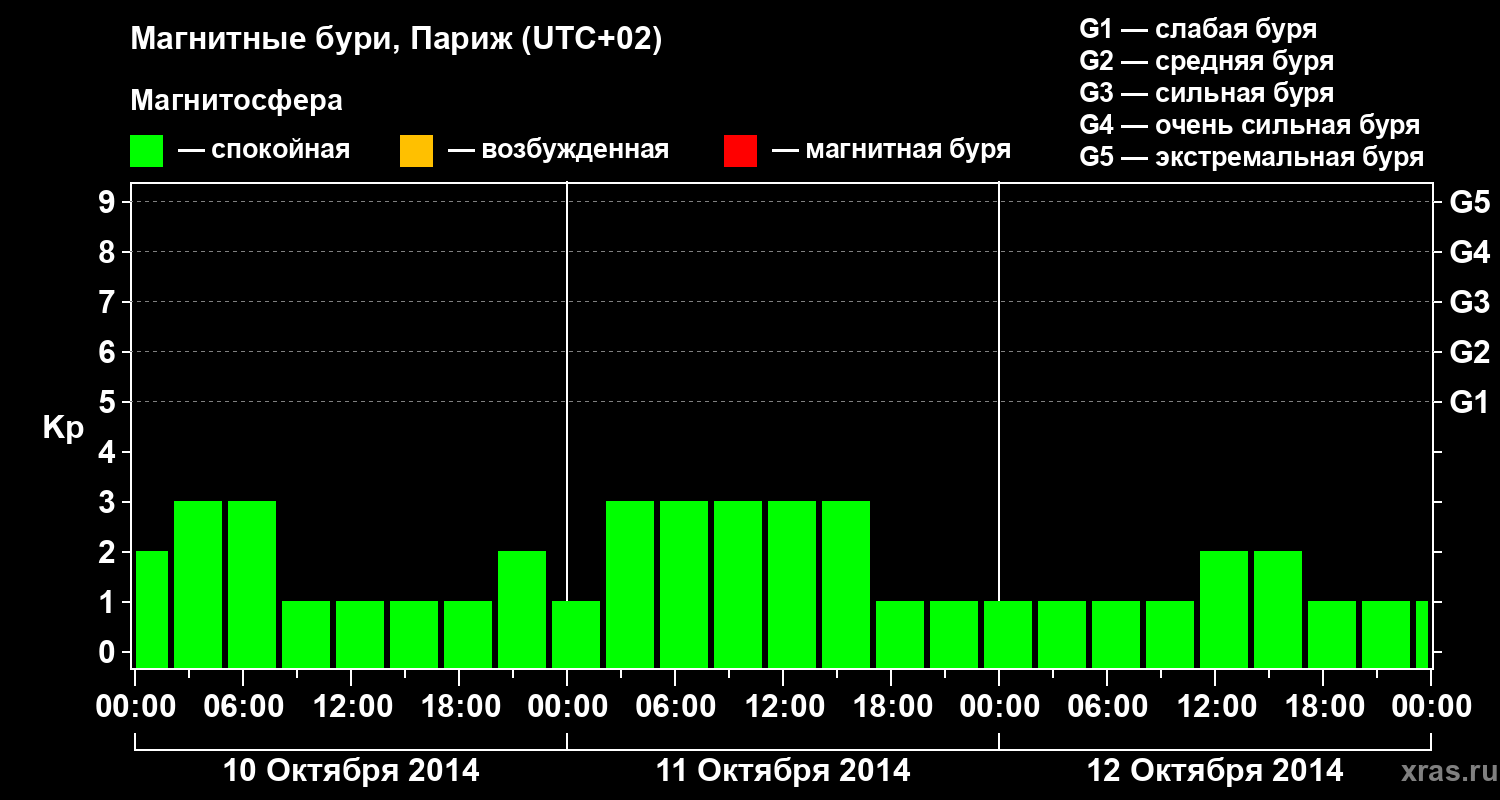Viewport: 1500px width, 800px height.
Task: Click the red магнитная буря legend swatch
Action: pos(740,151)
